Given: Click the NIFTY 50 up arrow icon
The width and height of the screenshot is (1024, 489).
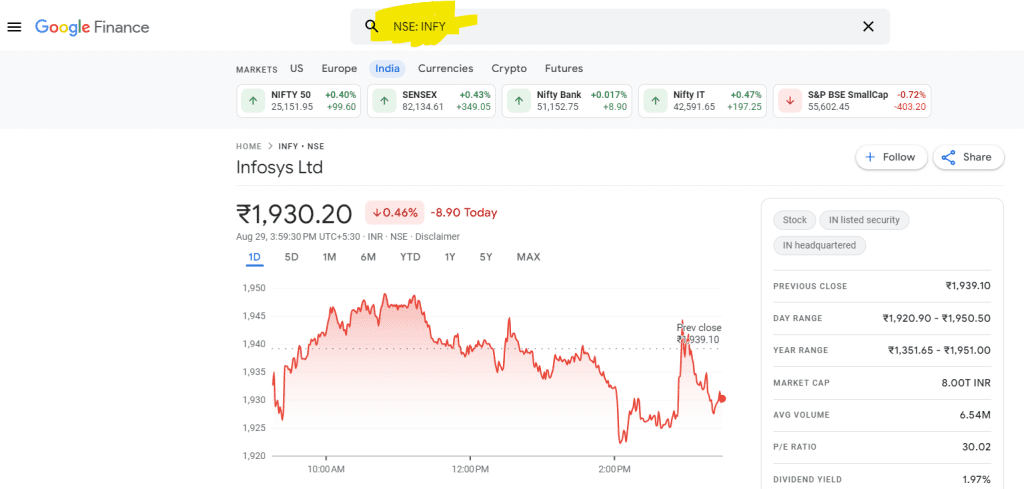Looking at the screenshot, I should 253,100.
